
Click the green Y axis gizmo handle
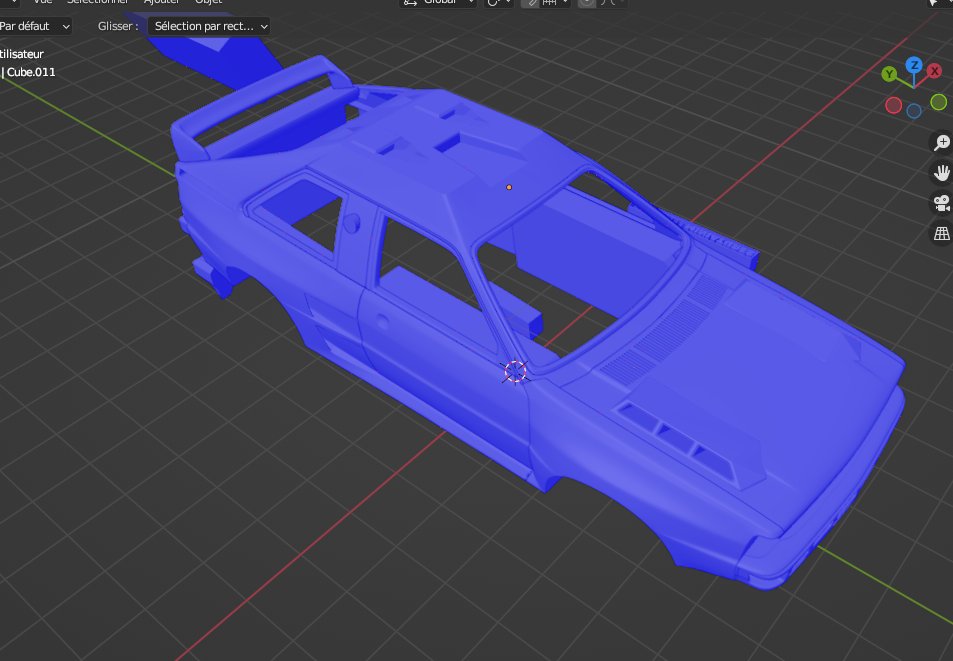(x=889, y=74)
